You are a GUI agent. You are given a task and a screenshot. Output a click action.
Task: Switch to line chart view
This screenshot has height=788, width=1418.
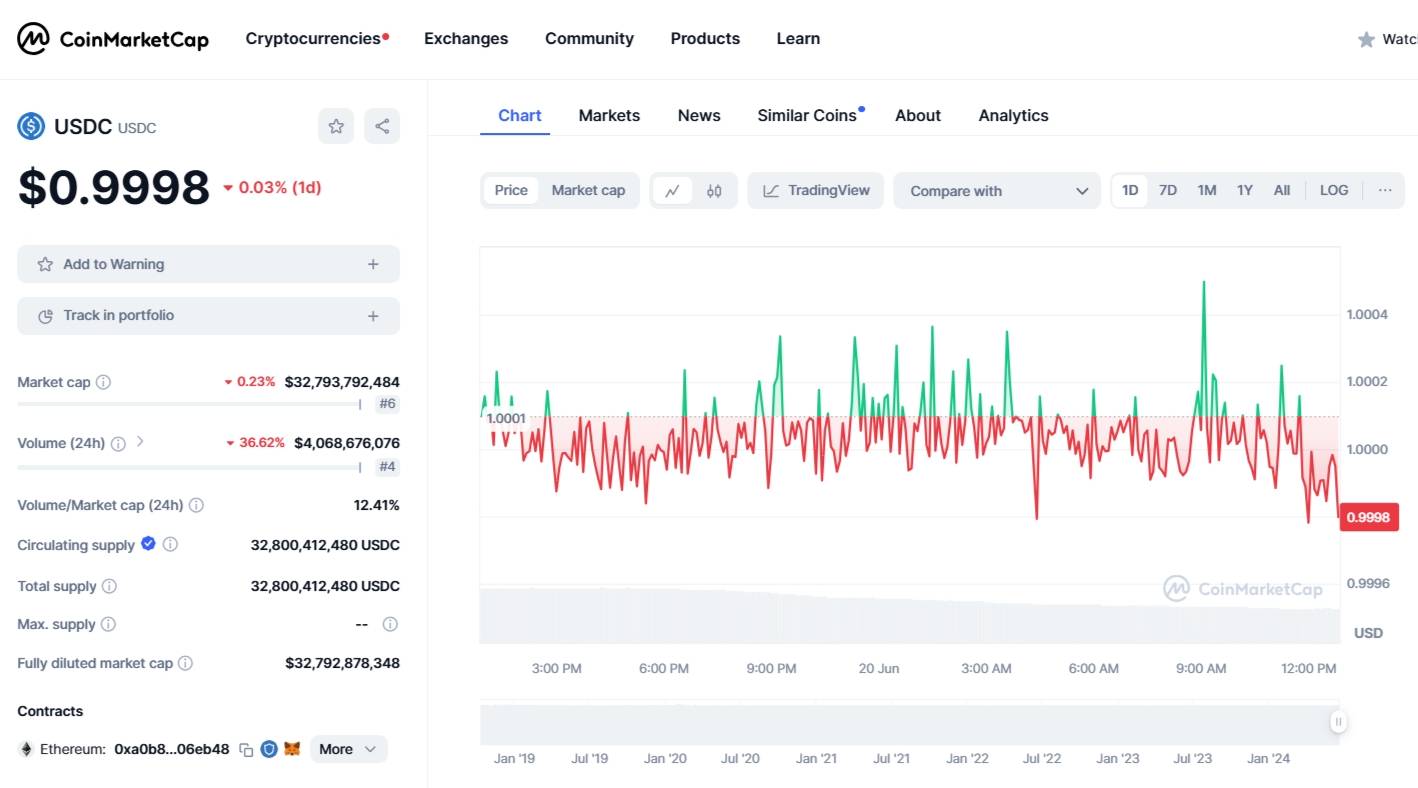tap(673, 190)
